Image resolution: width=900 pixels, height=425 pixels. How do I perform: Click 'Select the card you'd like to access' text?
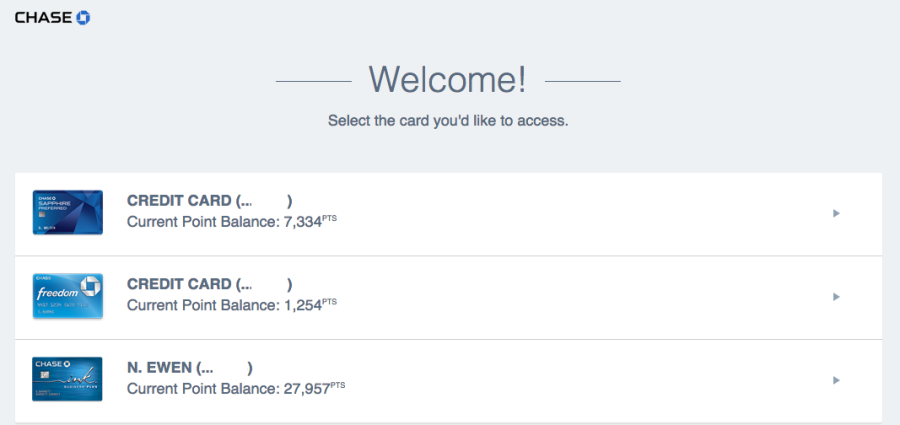pyautogui.click(x=448, y=121)
